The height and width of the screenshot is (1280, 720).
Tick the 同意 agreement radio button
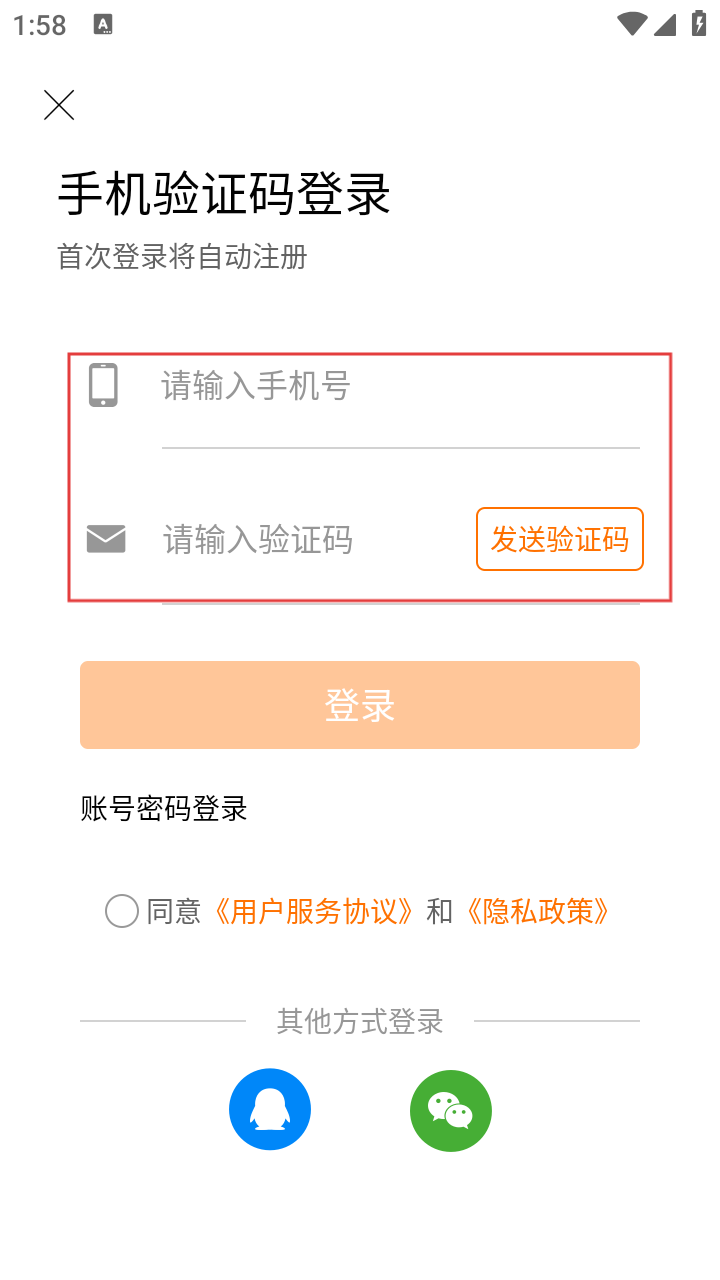tap(122, 911)
